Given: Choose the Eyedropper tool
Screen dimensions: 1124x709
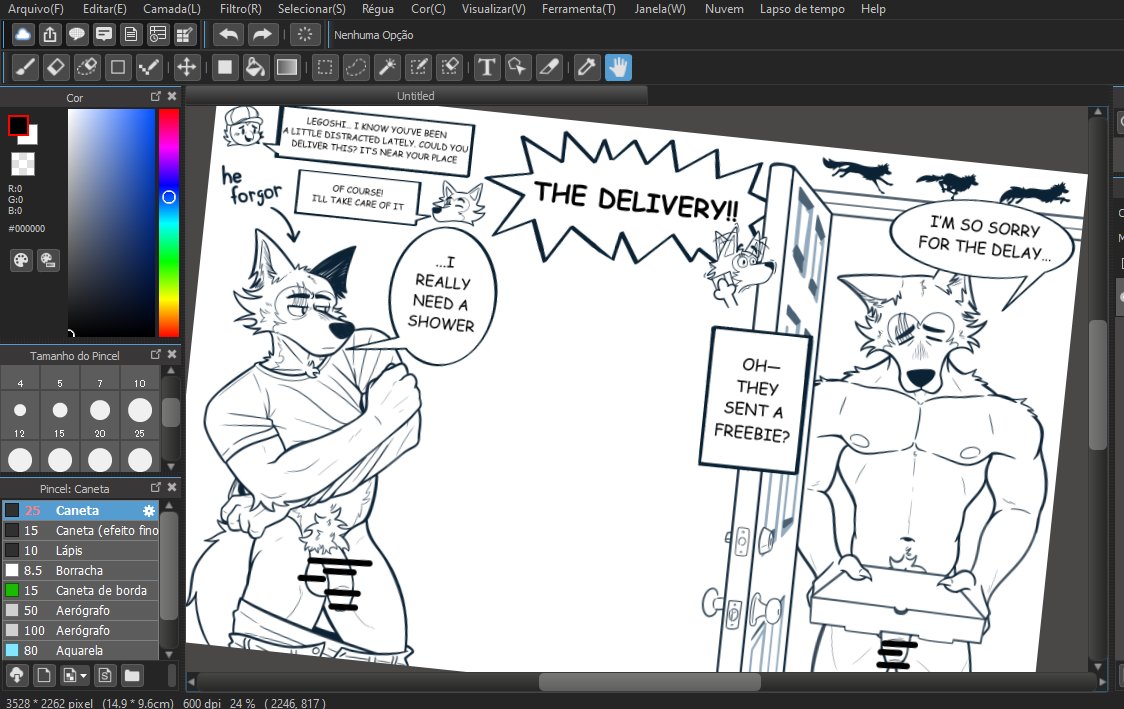Looking at the screenshot, I should coord(587,67).
